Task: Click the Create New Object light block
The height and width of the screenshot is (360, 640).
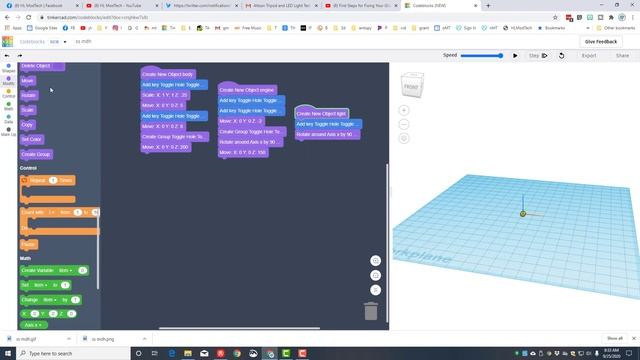Action: tap(322, 113)
